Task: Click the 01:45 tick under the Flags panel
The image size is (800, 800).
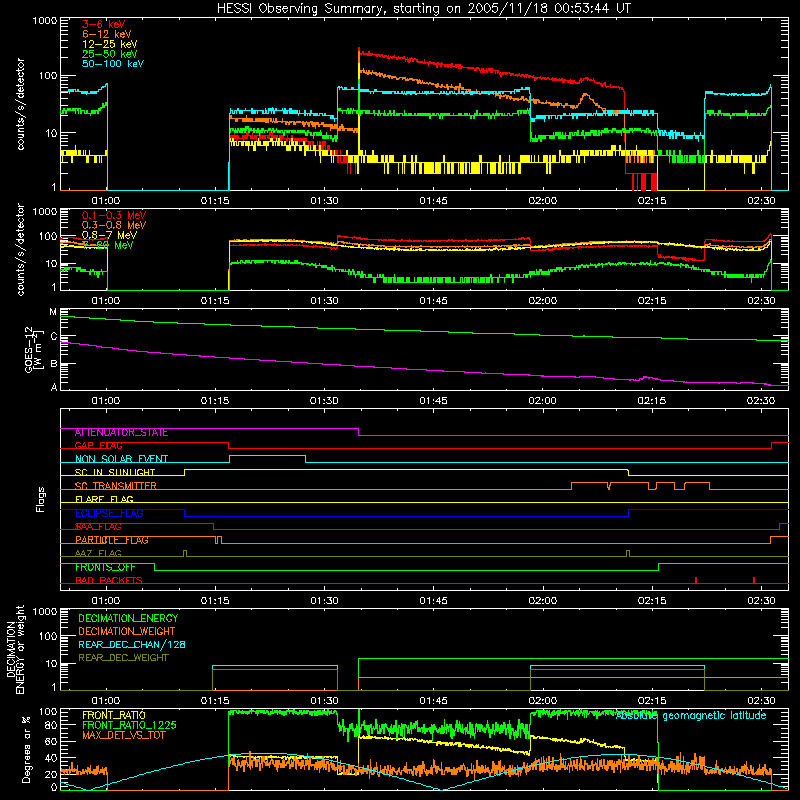Action: (x=433, y=601)
